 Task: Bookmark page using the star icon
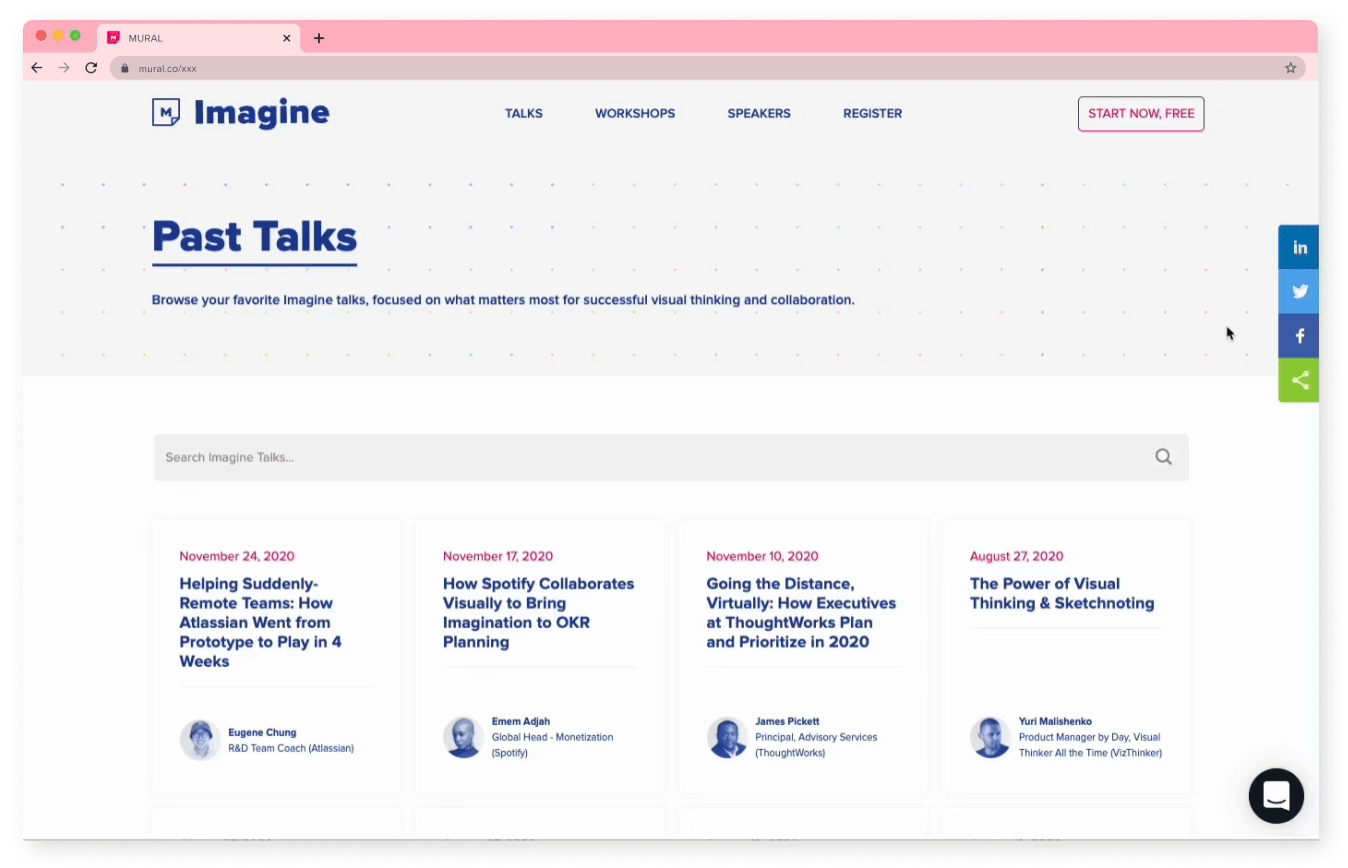pos(1290,68)
